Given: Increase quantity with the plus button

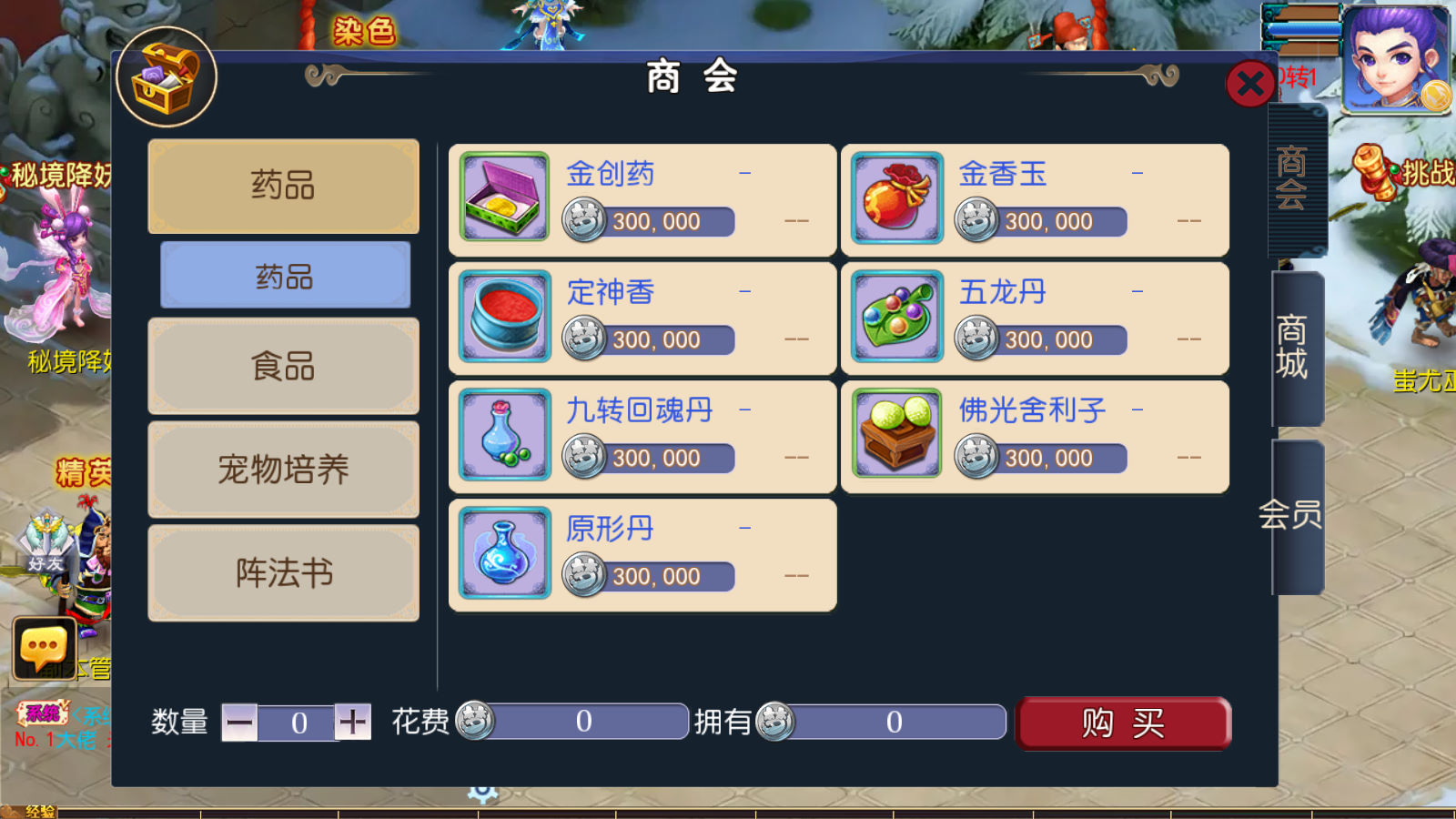Looking at the screenshot, I should [x=353, y=723].
